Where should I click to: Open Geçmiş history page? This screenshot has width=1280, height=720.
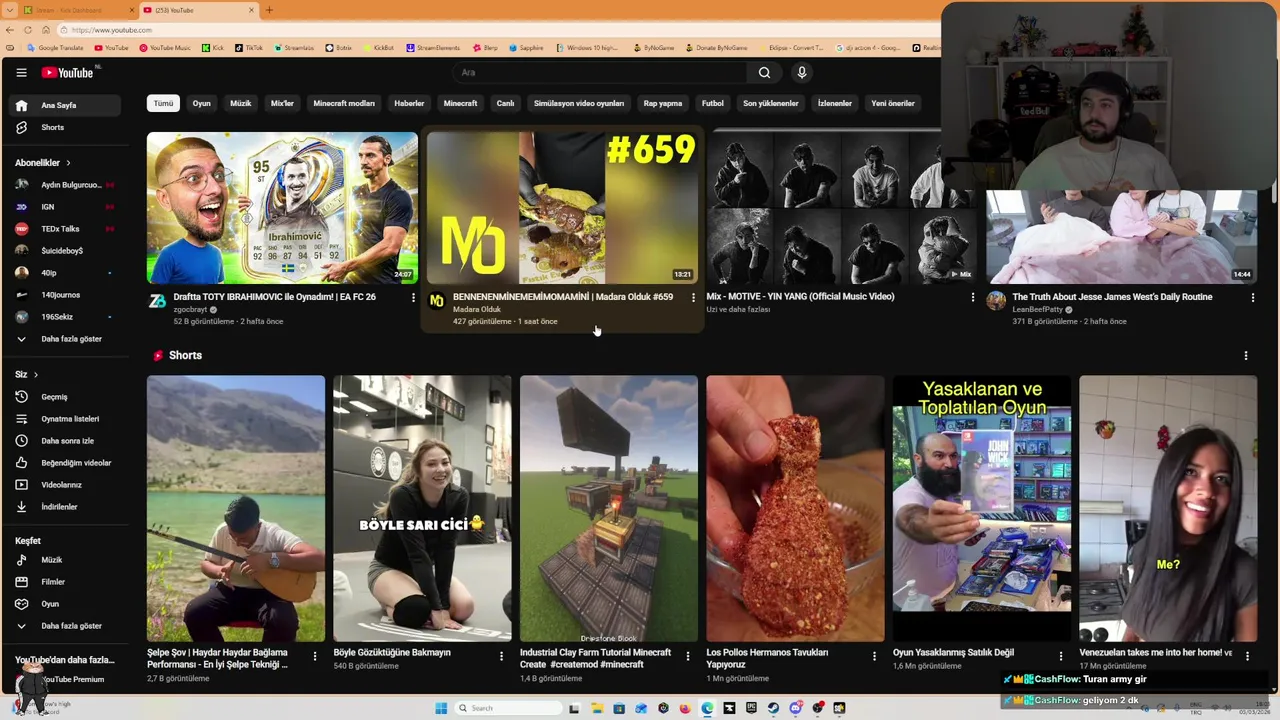click(x=66, y=397)
